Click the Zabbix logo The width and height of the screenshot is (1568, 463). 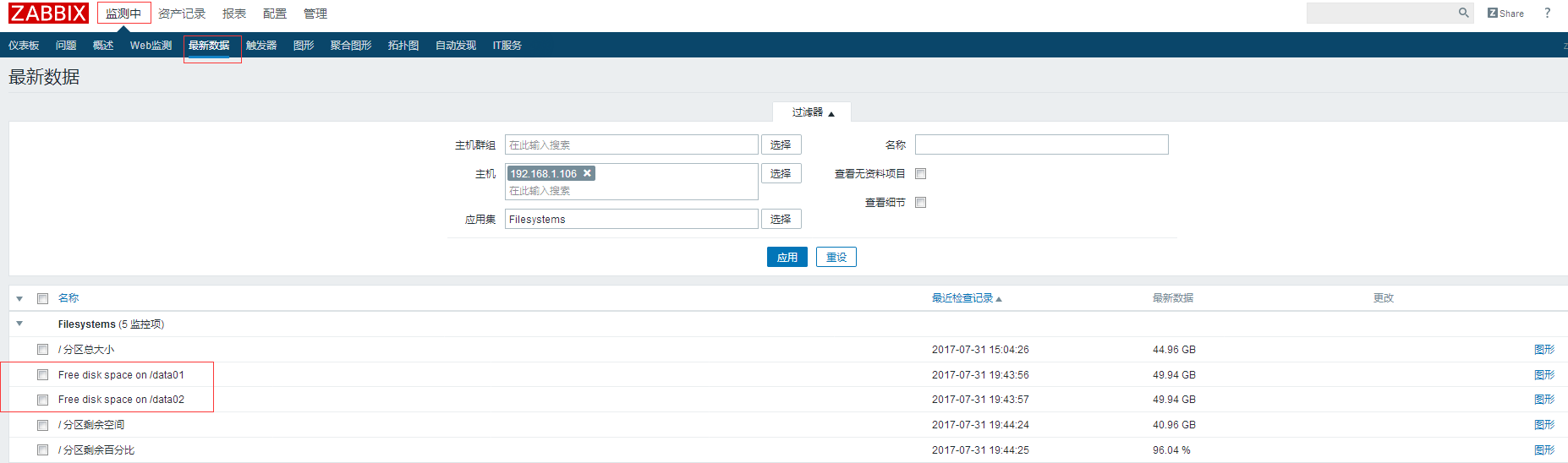48,13
